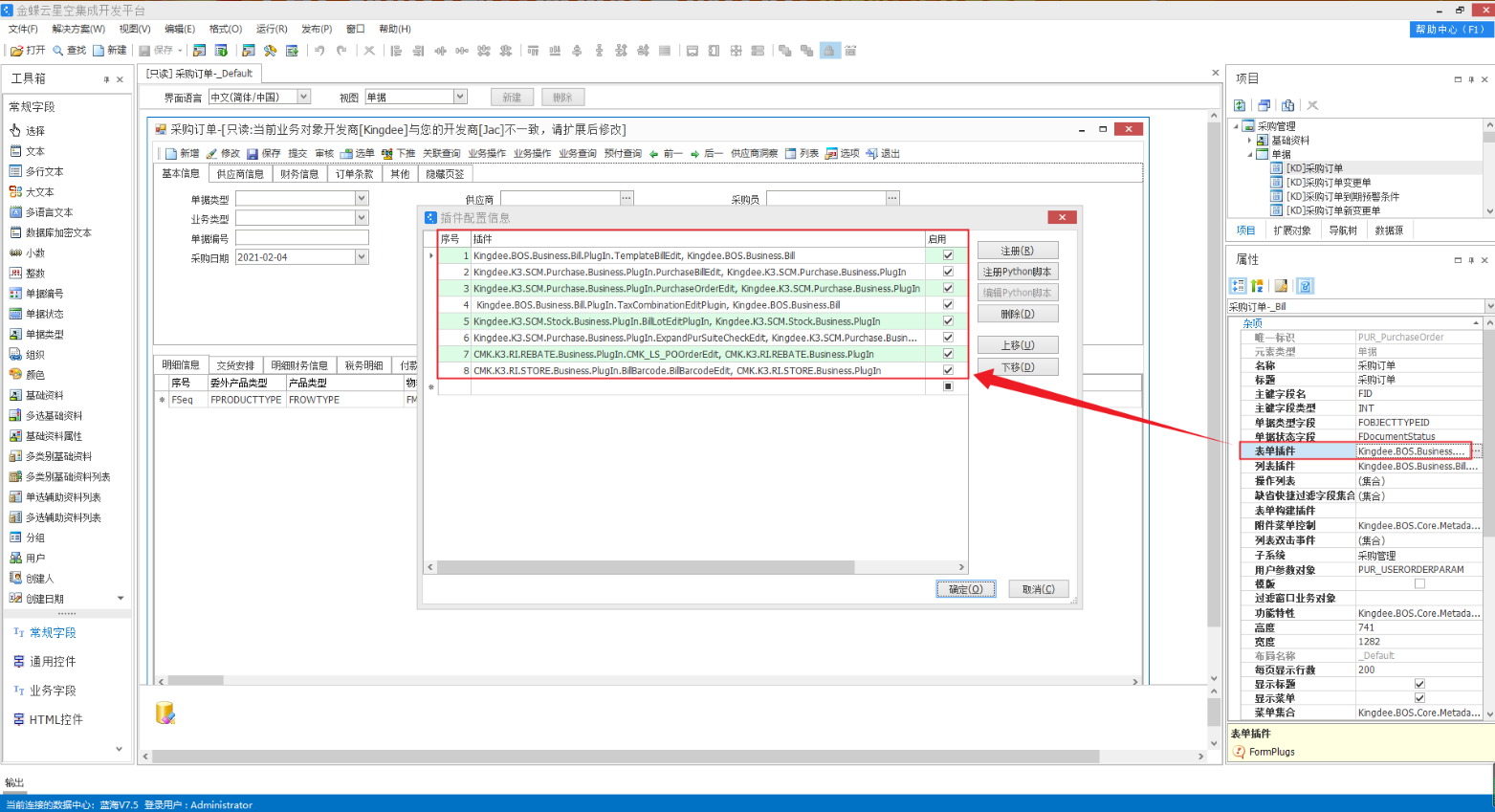Select the 大文本 field in the toolbox
The height and width of the screenshot is (812, 1495).
(32, 191)
